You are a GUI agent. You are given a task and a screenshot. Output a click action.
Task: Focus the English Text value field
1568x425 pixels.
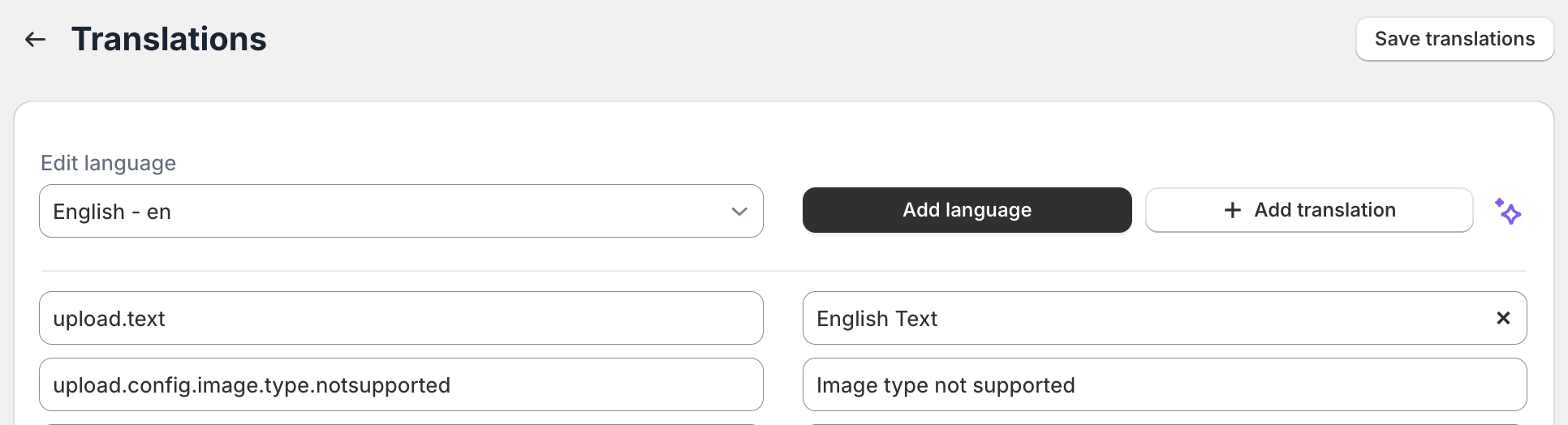pyautogui.click(x=1136, y=318)
